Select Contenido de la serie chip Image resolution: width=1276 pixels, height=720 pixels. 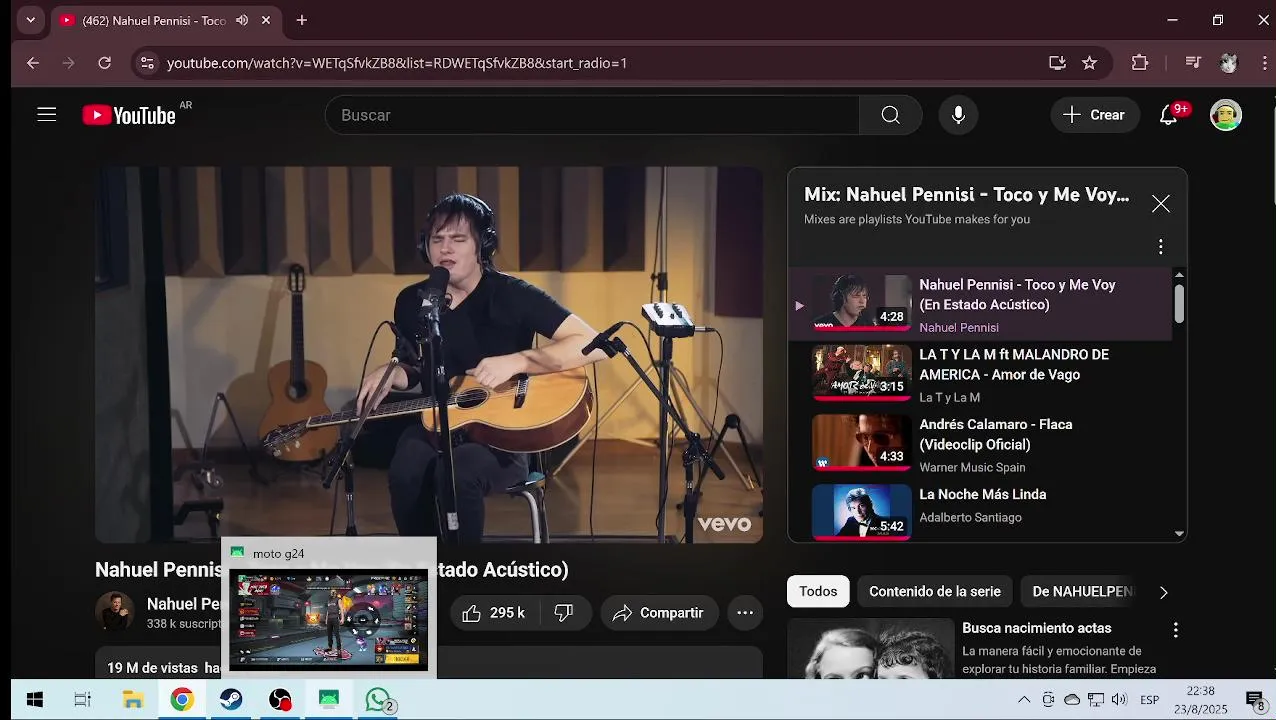934,591
